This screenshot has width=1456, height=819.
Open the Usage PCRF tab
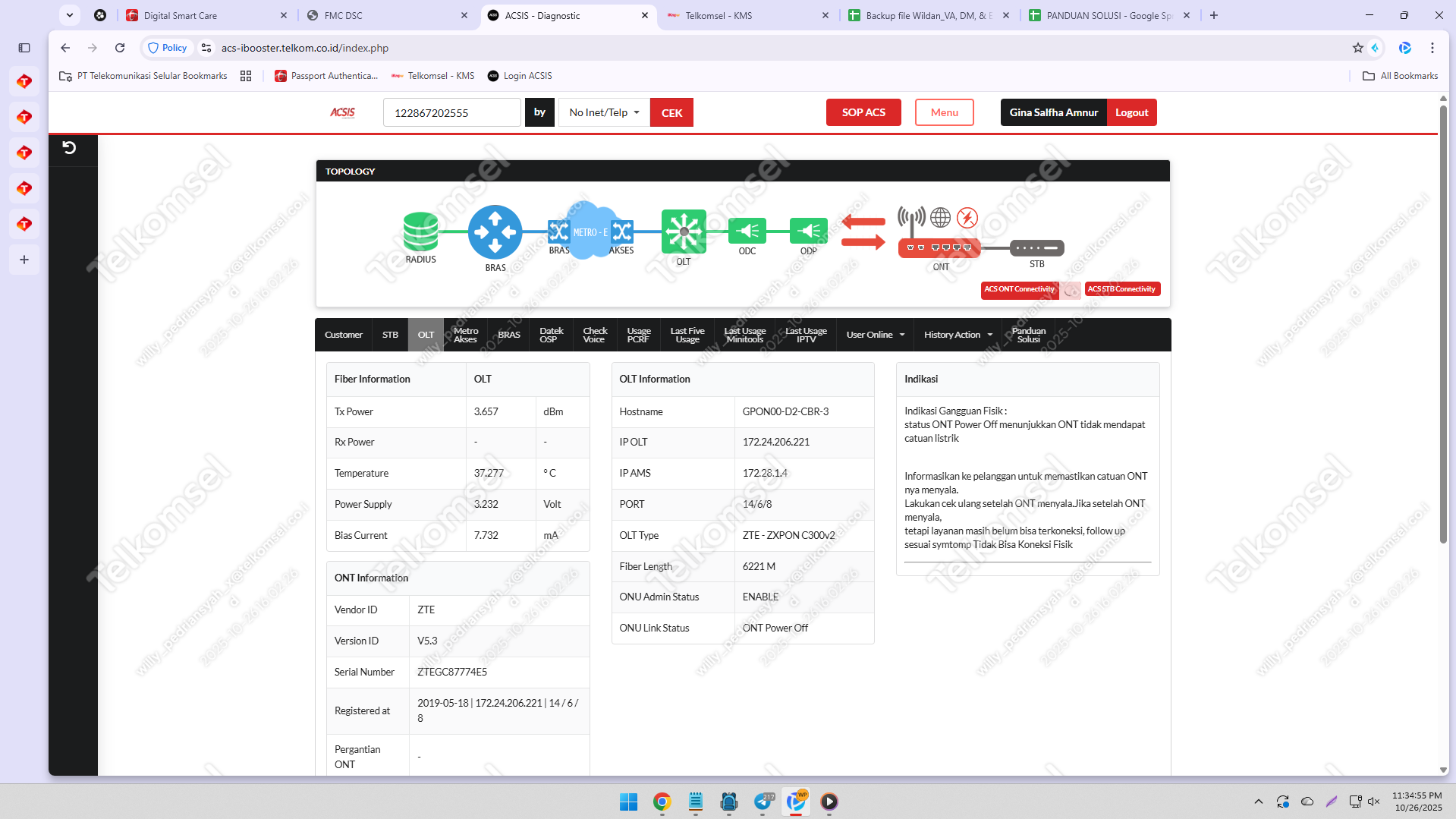coord(639,335)
